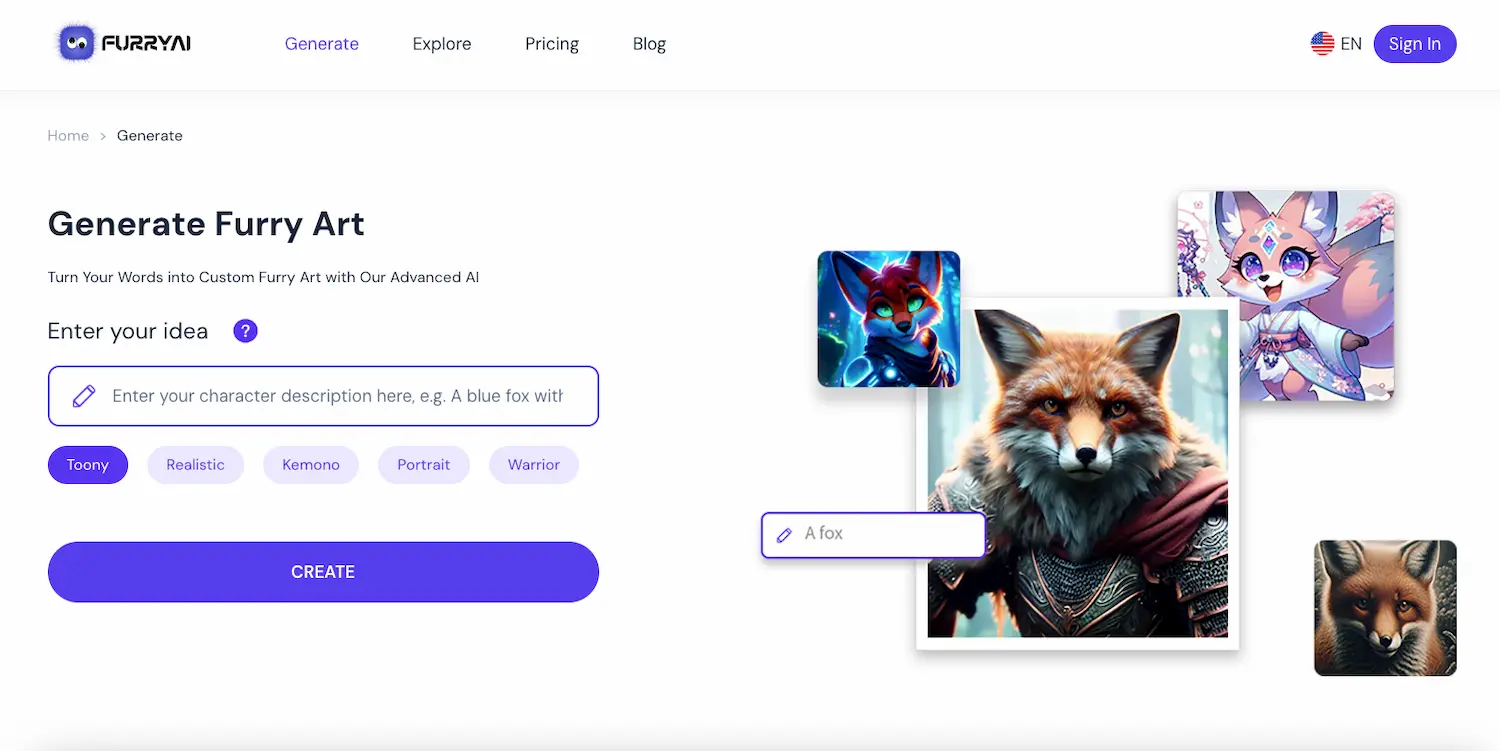Click the character description input field
This screenshot has width=1500, height=751.
tap(330, 396)
